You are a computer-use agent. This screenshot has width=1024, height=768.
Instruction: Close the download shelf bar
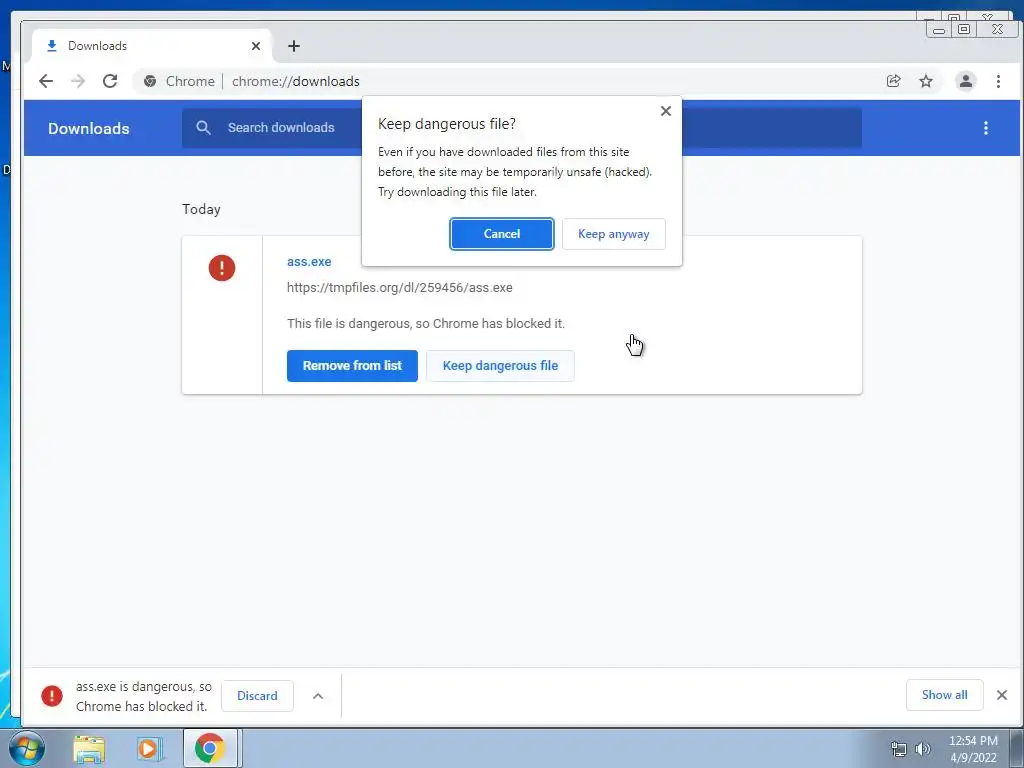1001,695
